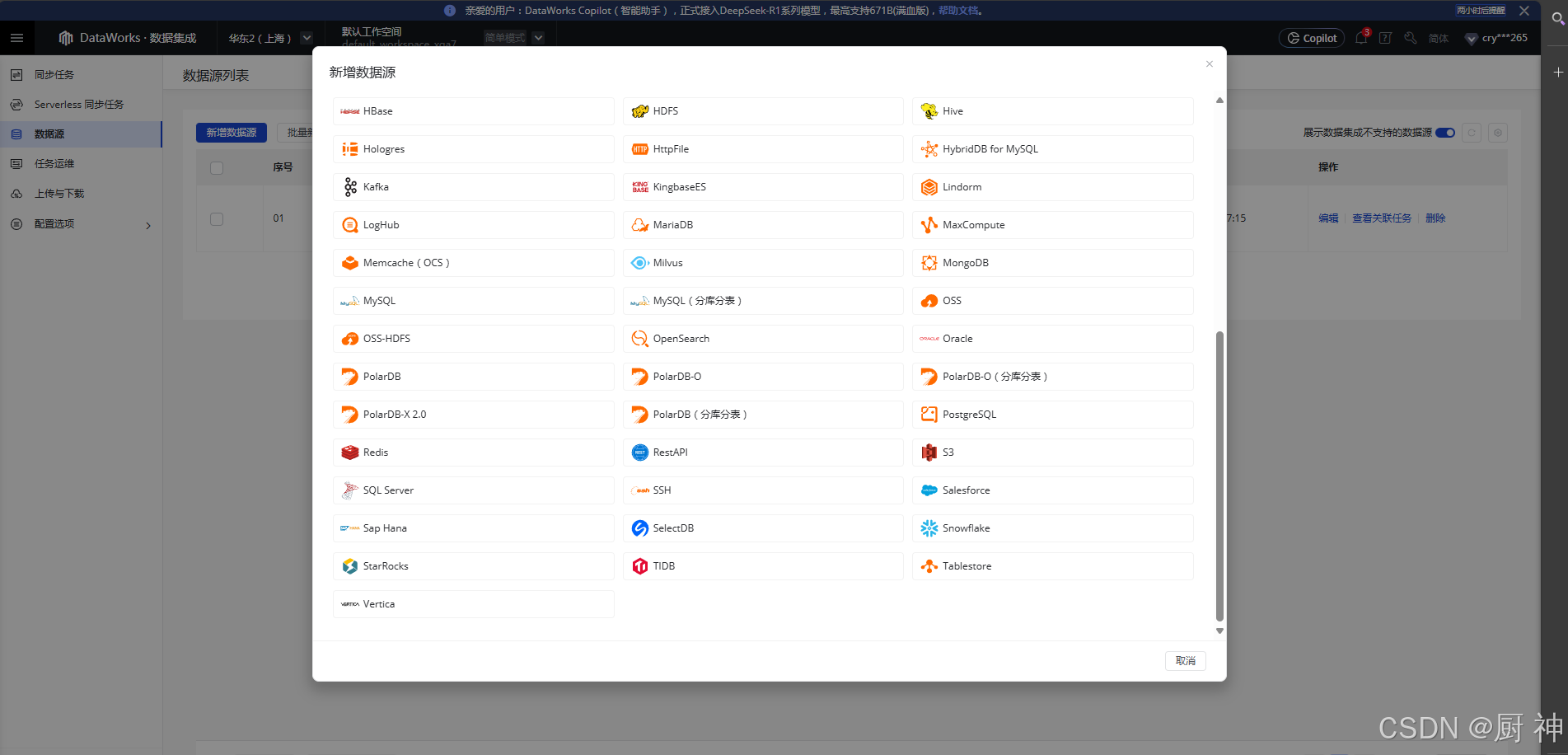Select the TiDB icon
1568x755 pixels.
click(x=640, y=566)
